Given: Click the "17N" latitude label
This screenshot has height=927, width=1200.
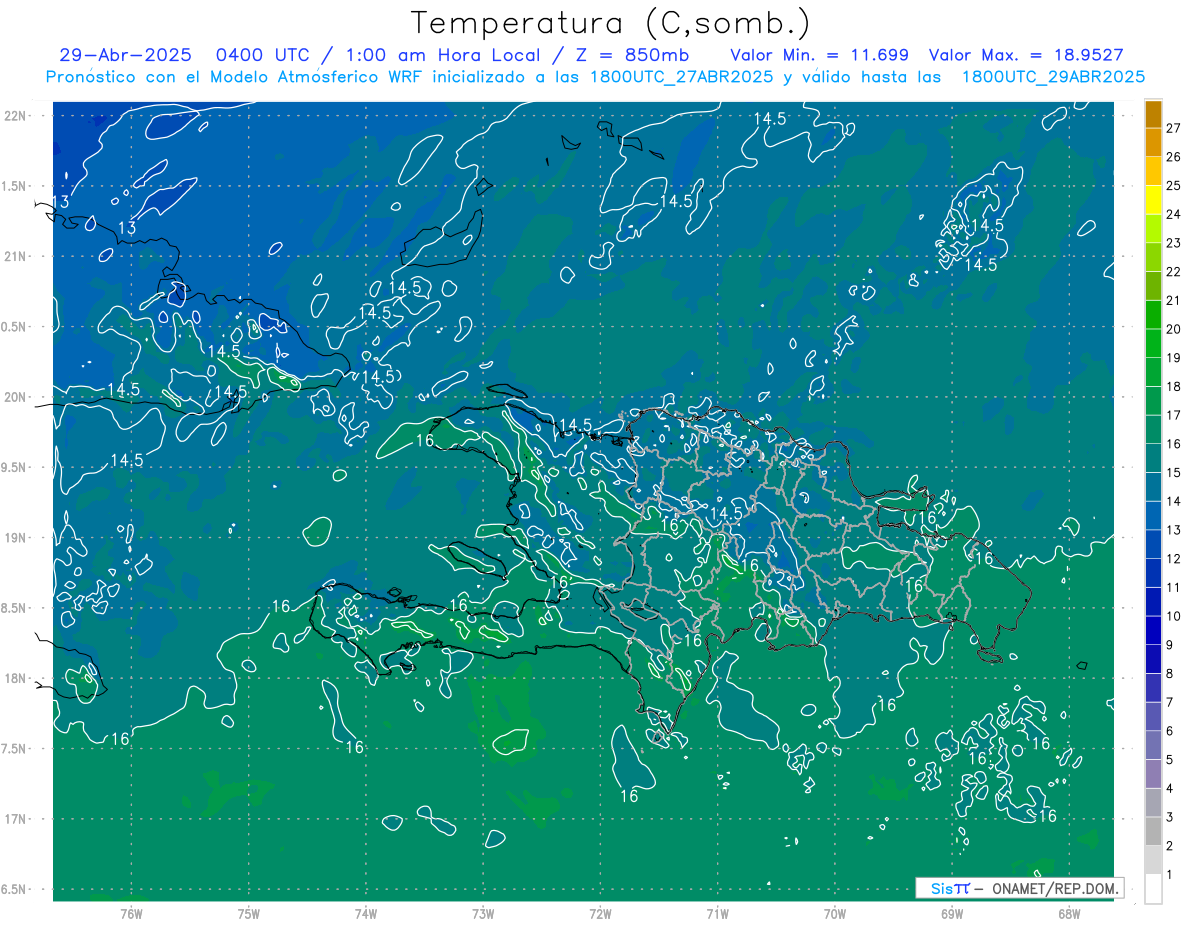Looking at the screenshot, I should tap(14, 819).
